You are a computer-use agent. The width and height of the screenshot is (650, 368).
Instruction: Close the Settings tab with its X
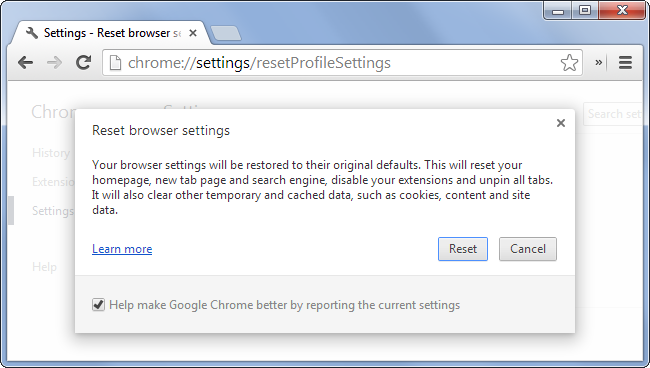tap(193, 33)
